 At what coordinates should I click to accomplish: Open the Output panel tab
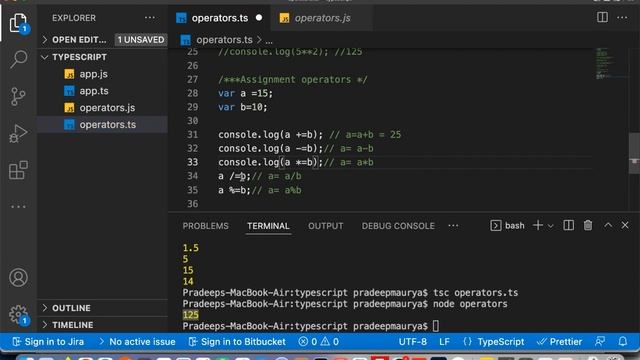pos(325,226)
